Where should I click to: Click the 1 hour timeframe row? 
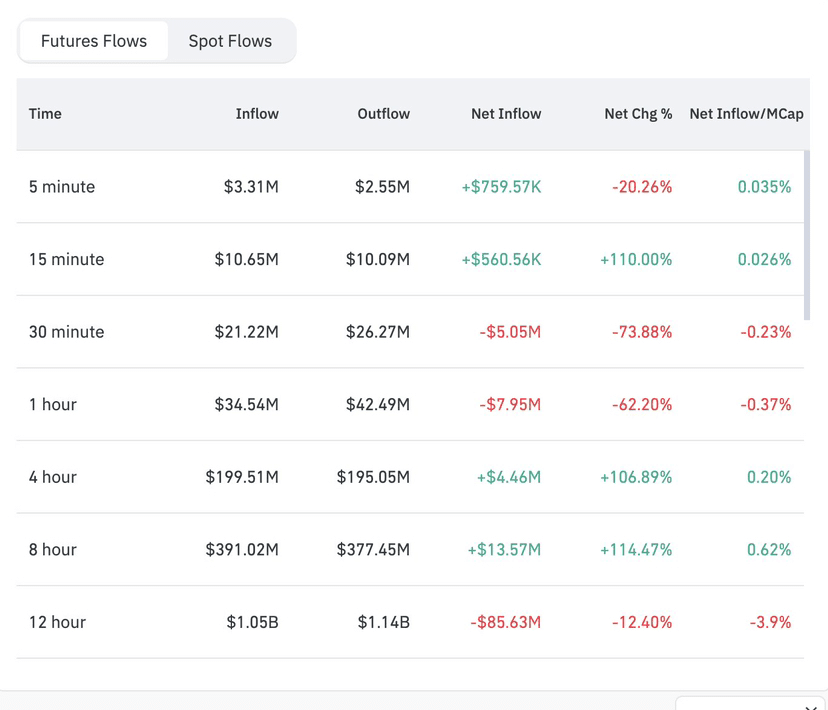(53, 405)
